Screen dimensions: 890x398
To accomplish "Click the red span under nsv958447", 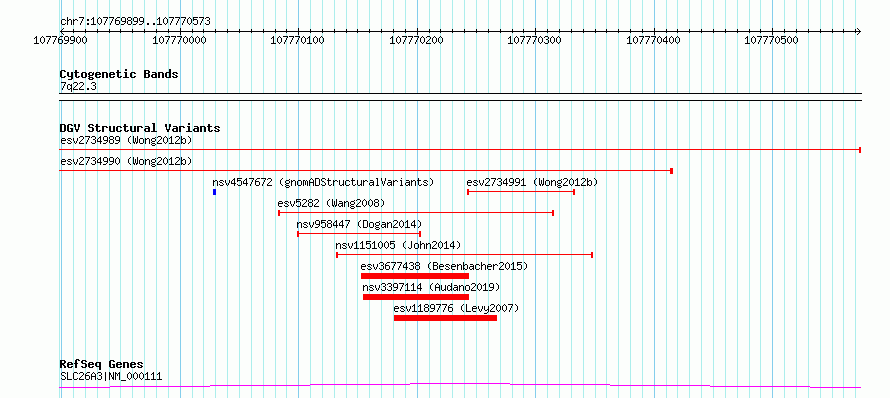I will coord(359,234).
